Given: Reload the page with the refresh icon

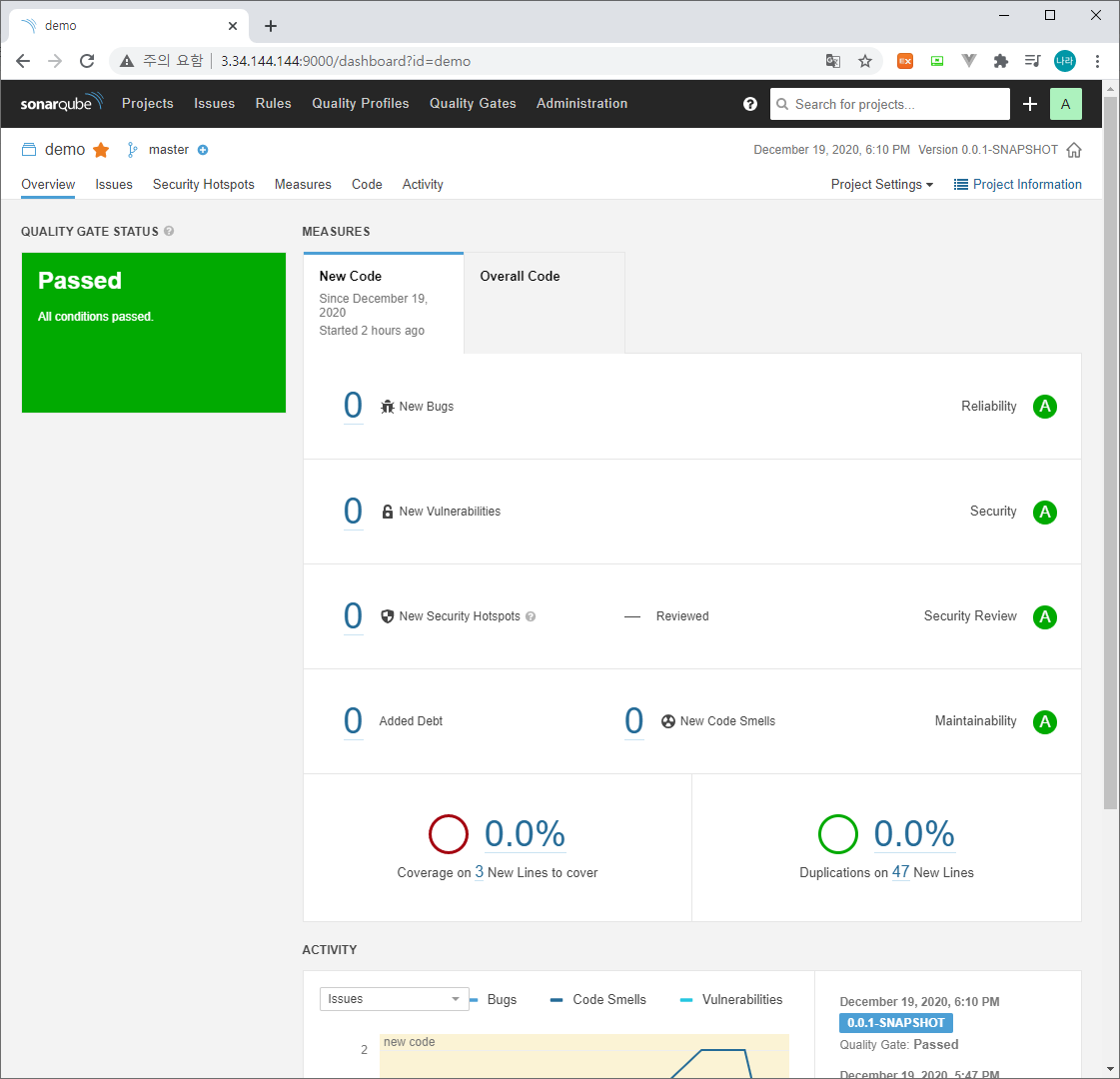Looking at the screenshot, I should click(x=87, y=61).
